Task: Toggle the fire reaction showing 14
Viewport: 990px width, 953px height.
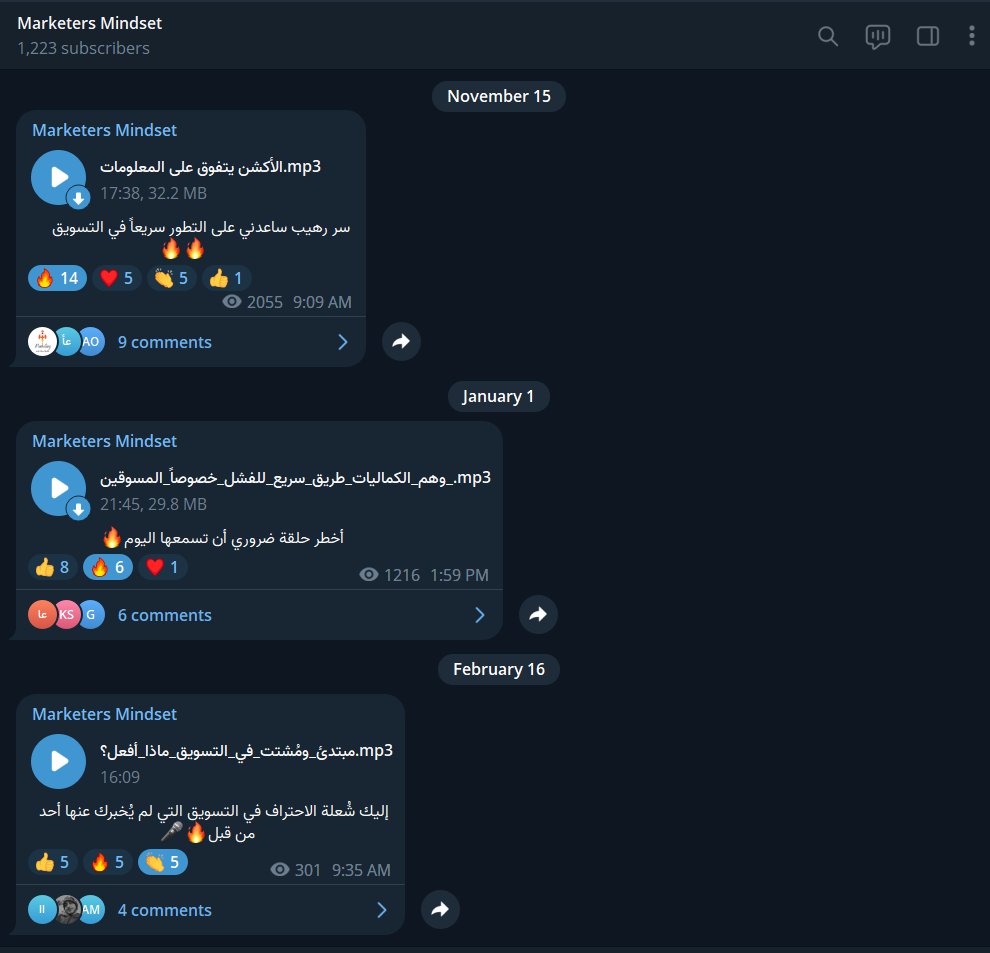Action: click(x=57, y=278)
